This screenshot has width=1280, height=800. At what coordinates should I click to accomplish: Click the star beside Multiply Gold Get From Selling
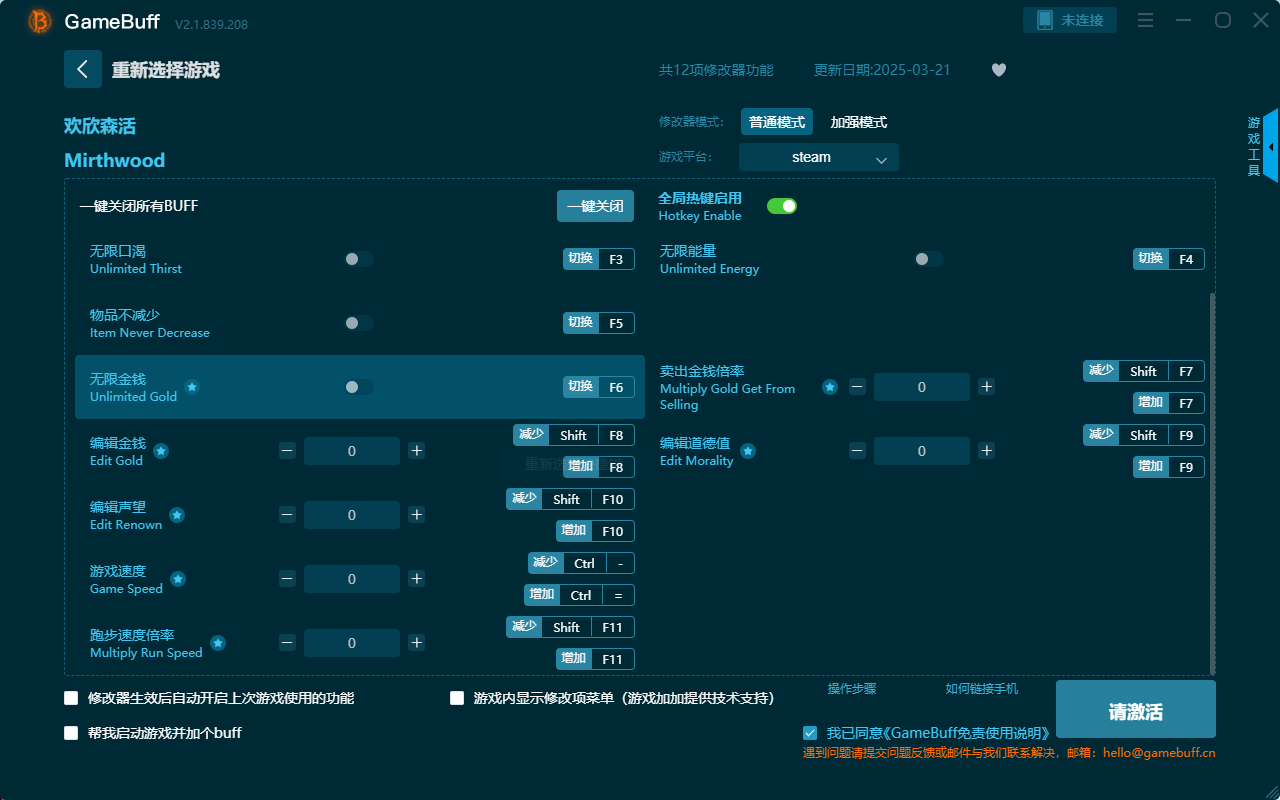(x=829, y=387)
